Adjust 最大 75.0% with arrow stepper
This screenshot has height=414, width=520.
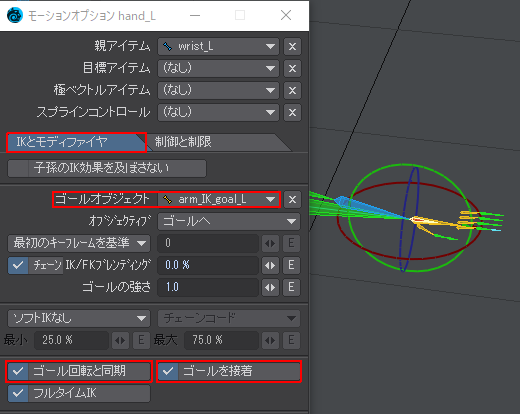tap(270, 340)
